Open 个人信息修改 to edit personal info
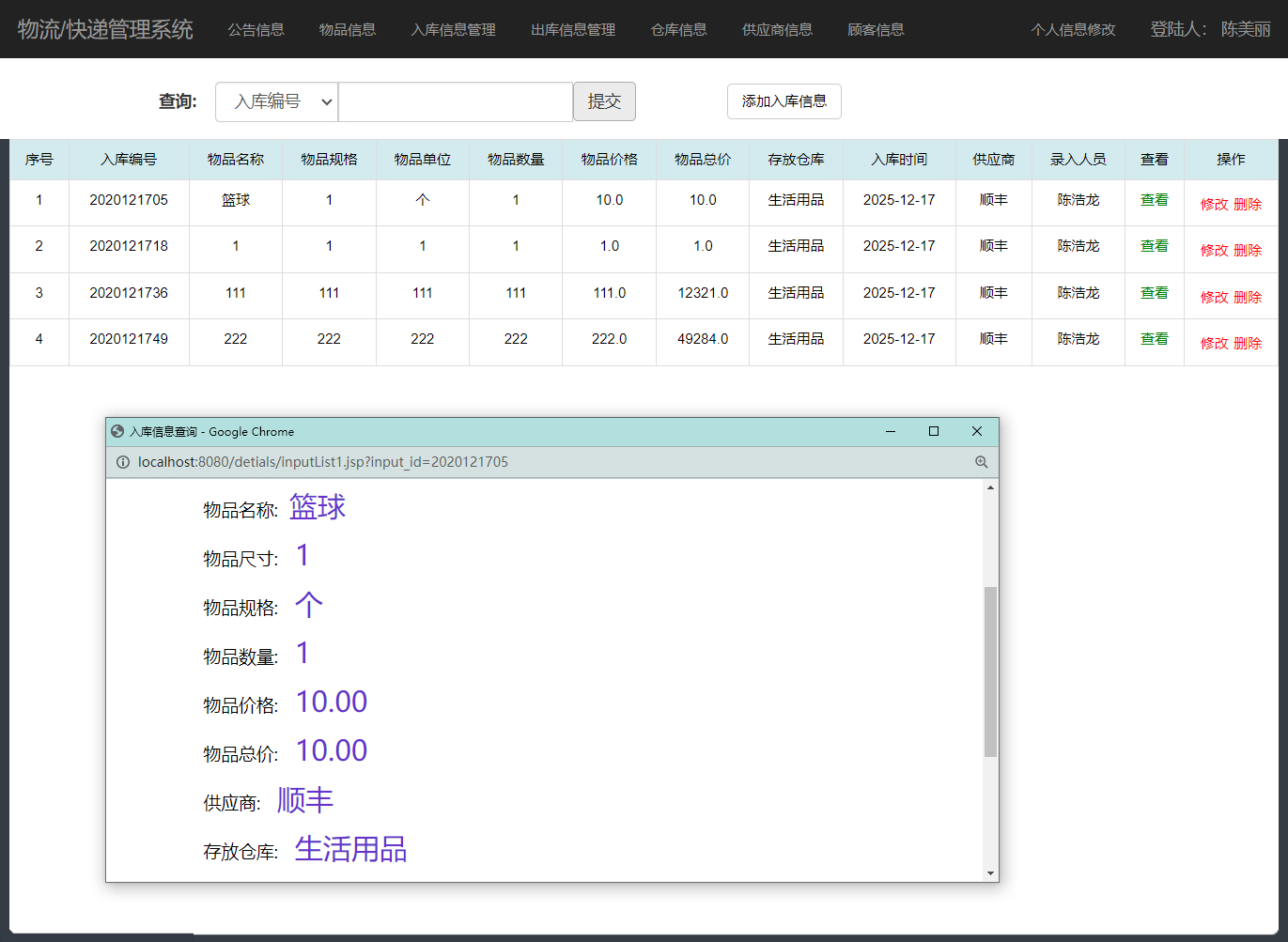Viewport: 1288px width, 942px height. click(1072, 29)
